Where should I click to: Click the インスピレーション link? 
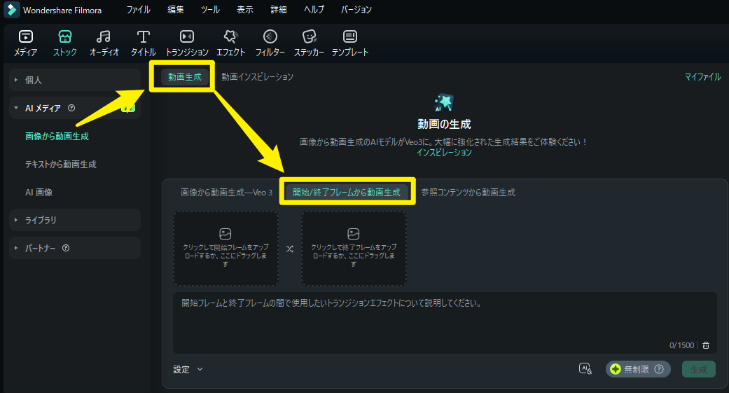coord(444,153)
